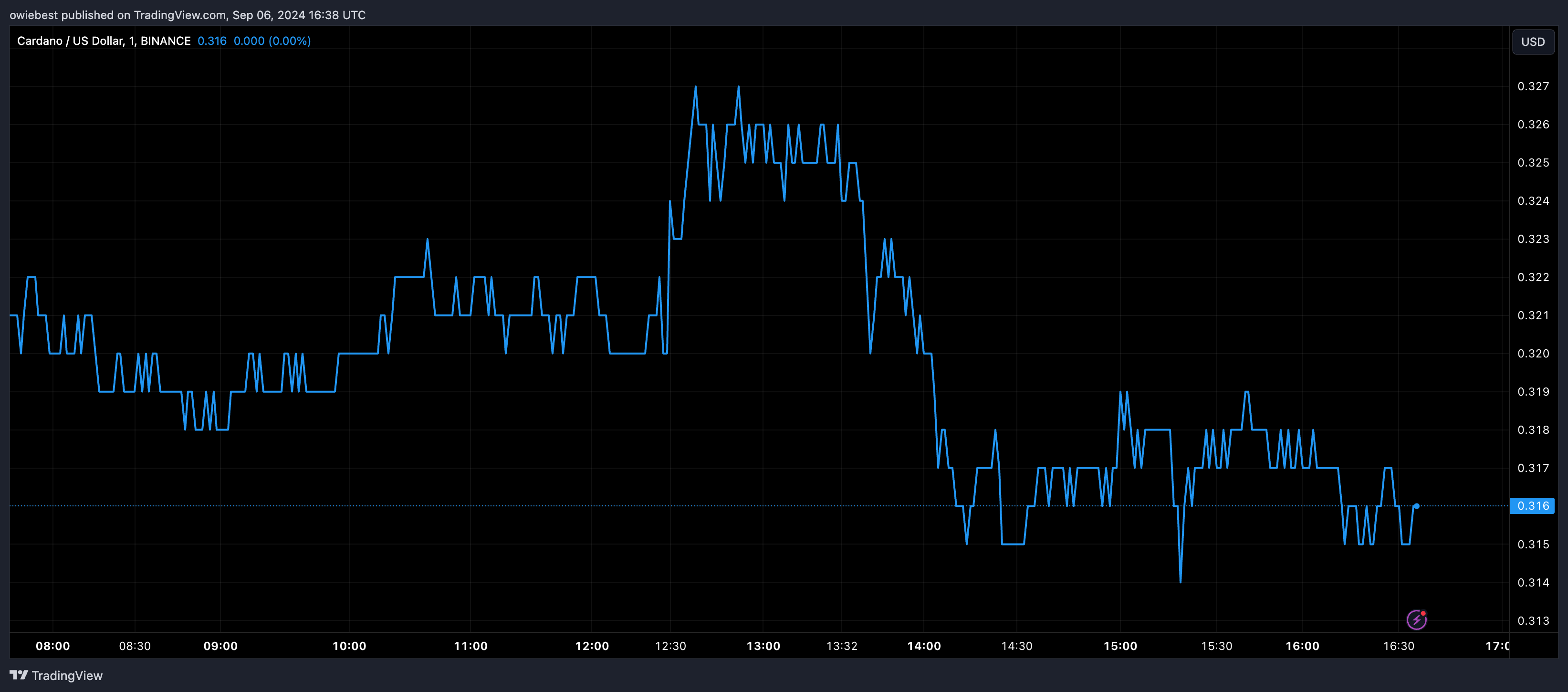
Task: Click the 12:30 time axis label
Action: [x=670, y=646]
